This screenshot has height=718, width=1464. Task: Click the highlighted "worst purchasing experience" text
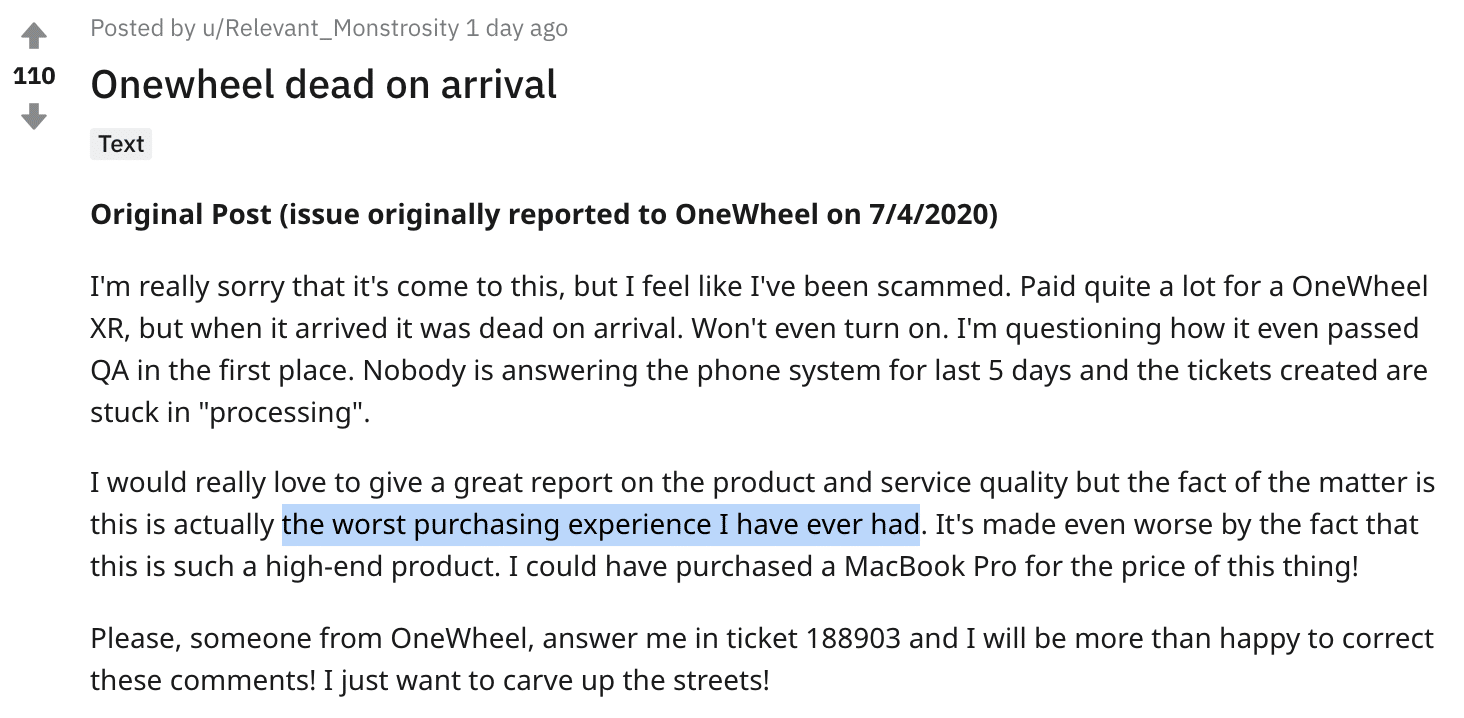(600, 524)
